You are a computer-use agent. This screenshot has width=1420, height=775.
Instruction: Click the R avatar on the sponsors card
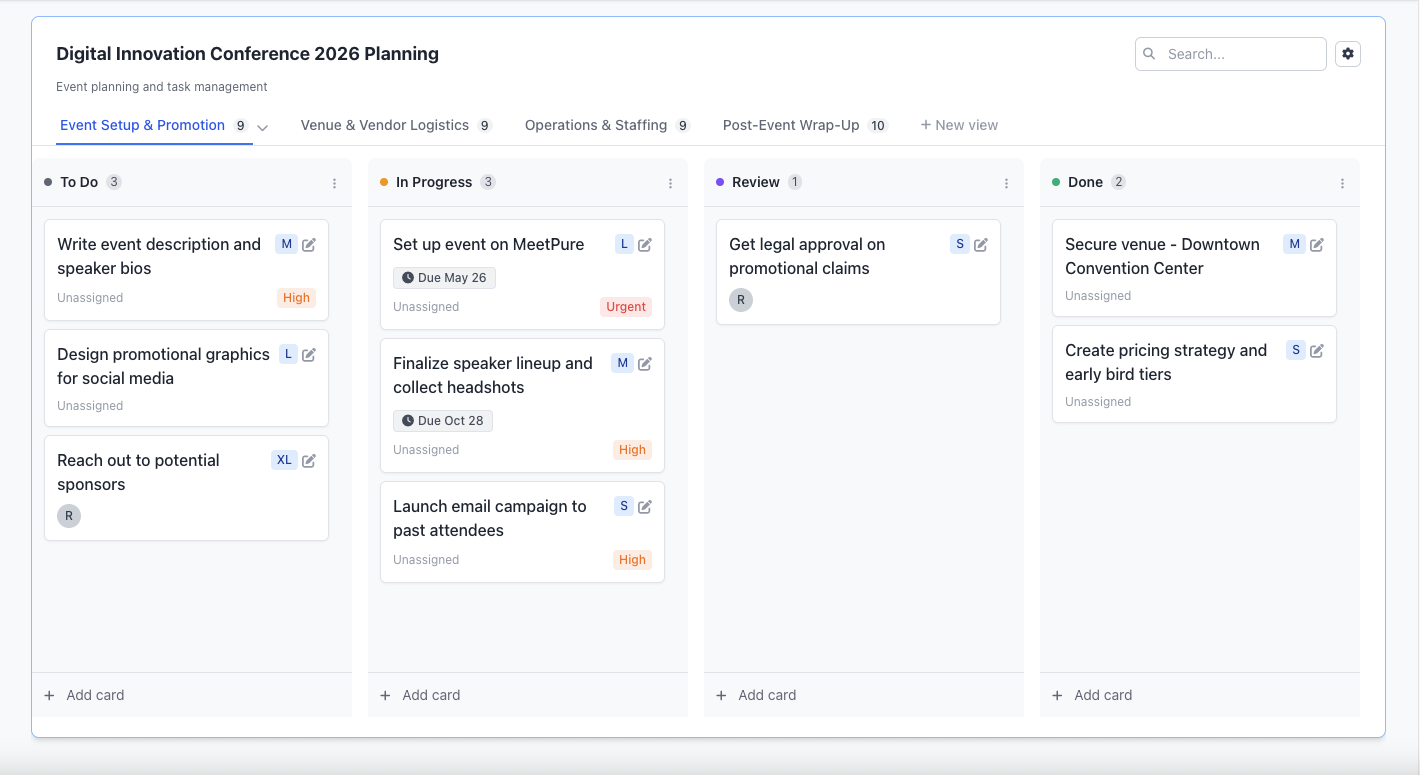[68, 515]
